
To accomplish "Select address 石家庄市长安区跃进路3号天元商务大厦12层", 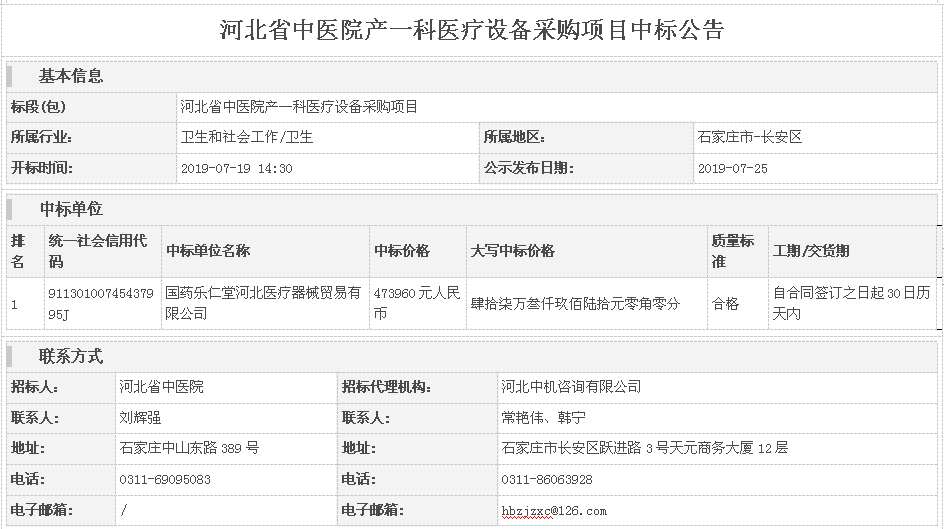I will (x=644, y=448).
